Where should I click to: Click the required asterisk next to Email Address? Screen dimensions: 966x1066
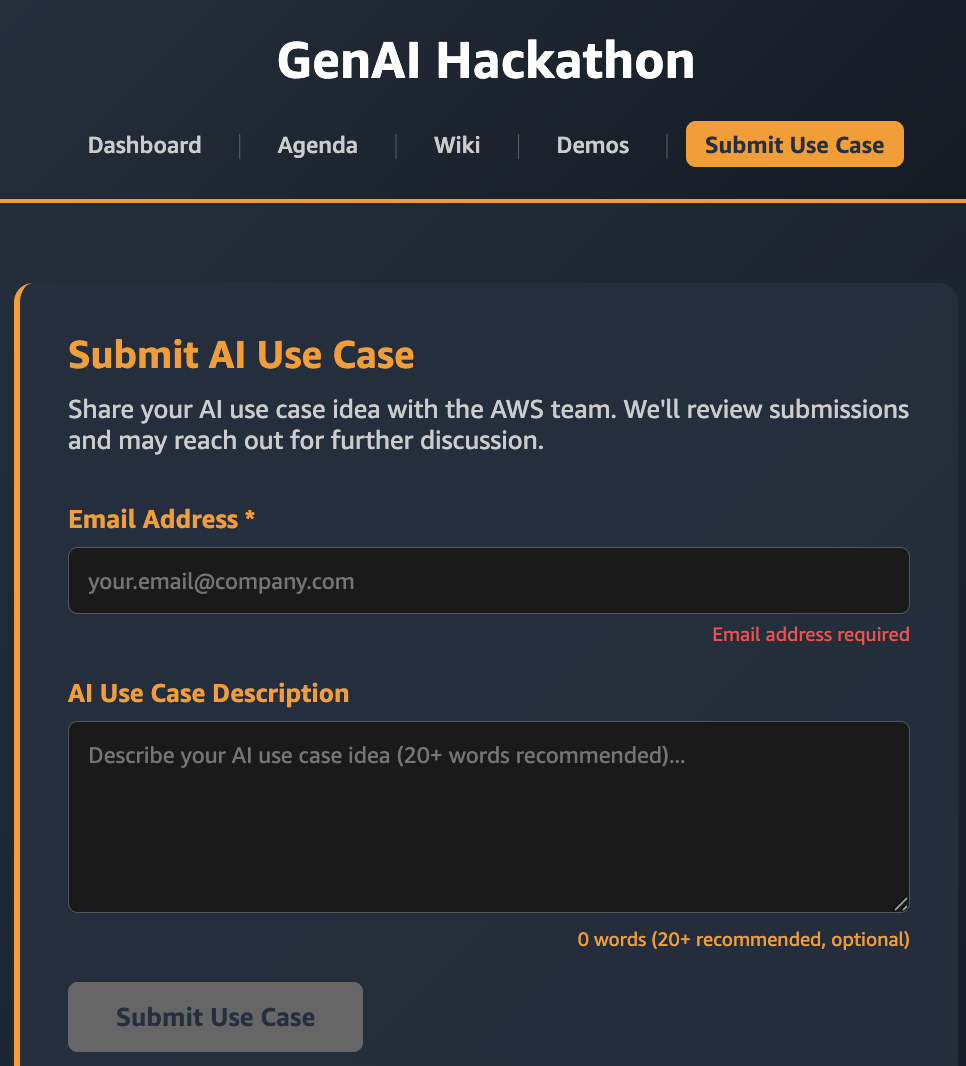pyautogui.click(x=249, y=518)
